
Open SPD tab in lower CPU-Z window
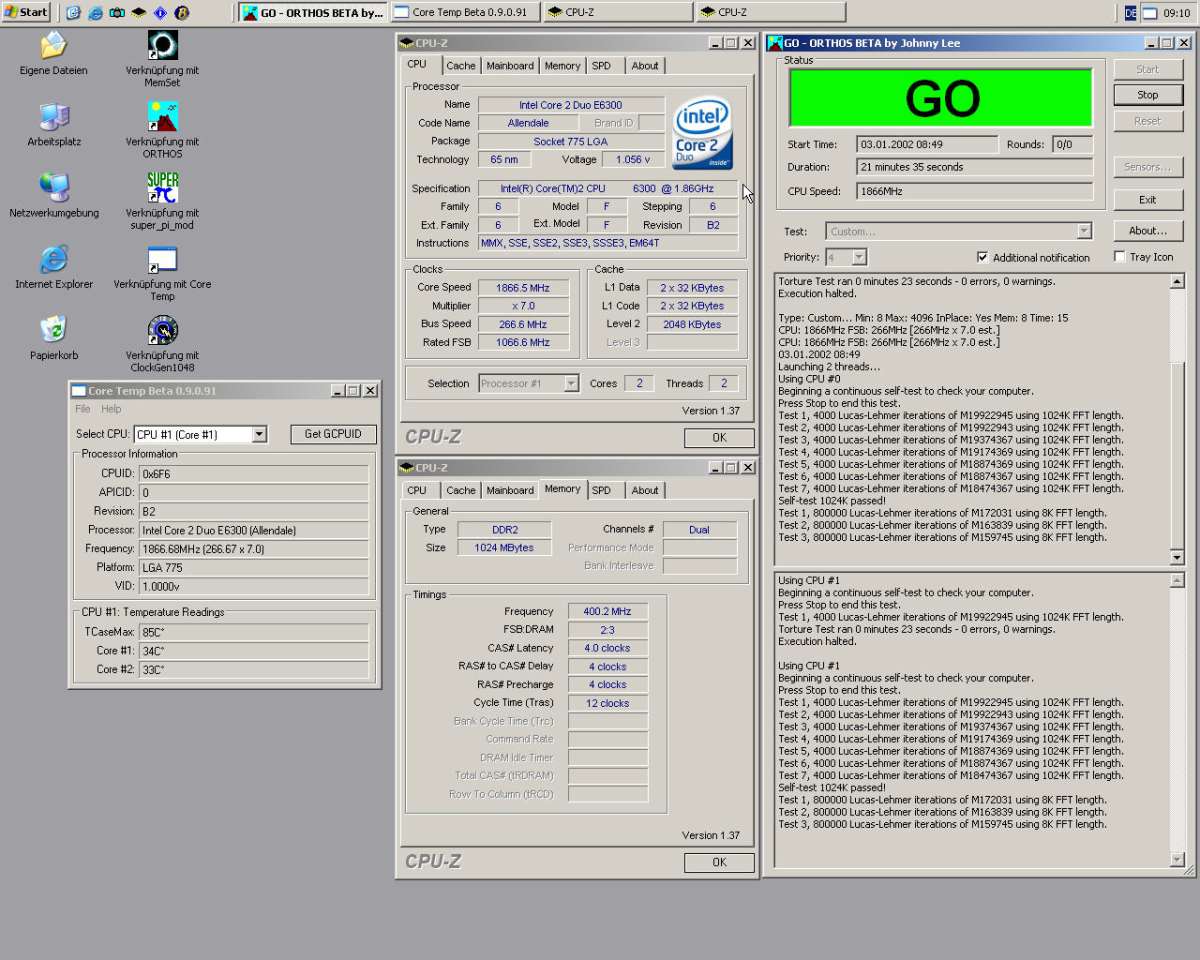tap(601, 490)
